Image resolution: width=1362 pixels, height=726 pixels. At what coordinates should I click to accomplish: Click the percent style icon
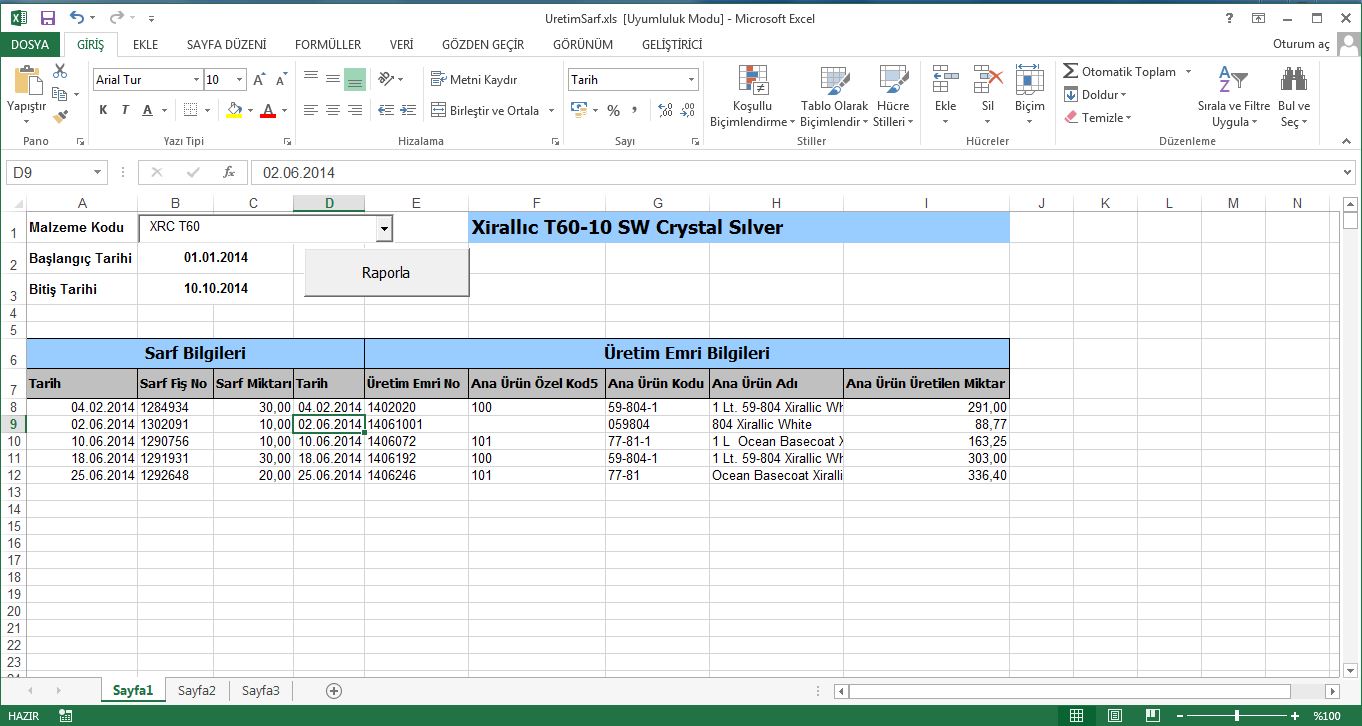613,111
